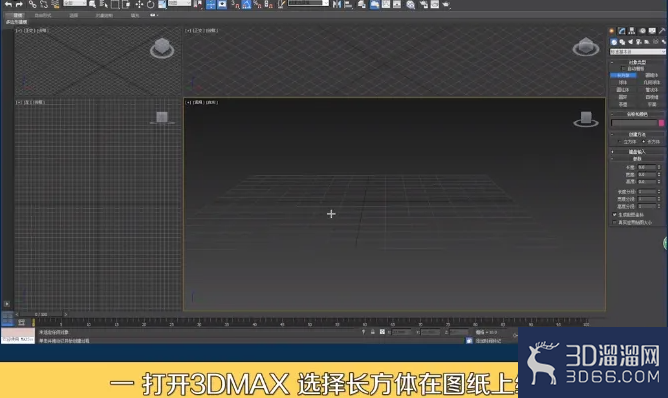
Task: Open the Select by Name dialog
Action: coord(104,4)
